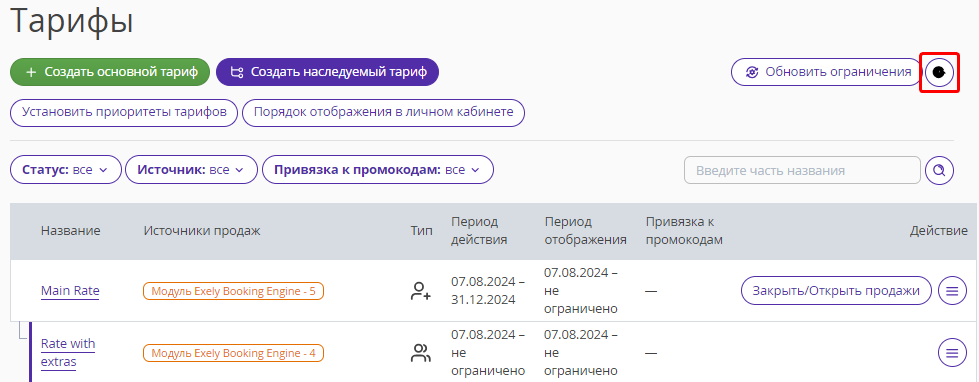979x382 pixels.
Task: Click the Источники продаж column header
Action: click(202, 231)
